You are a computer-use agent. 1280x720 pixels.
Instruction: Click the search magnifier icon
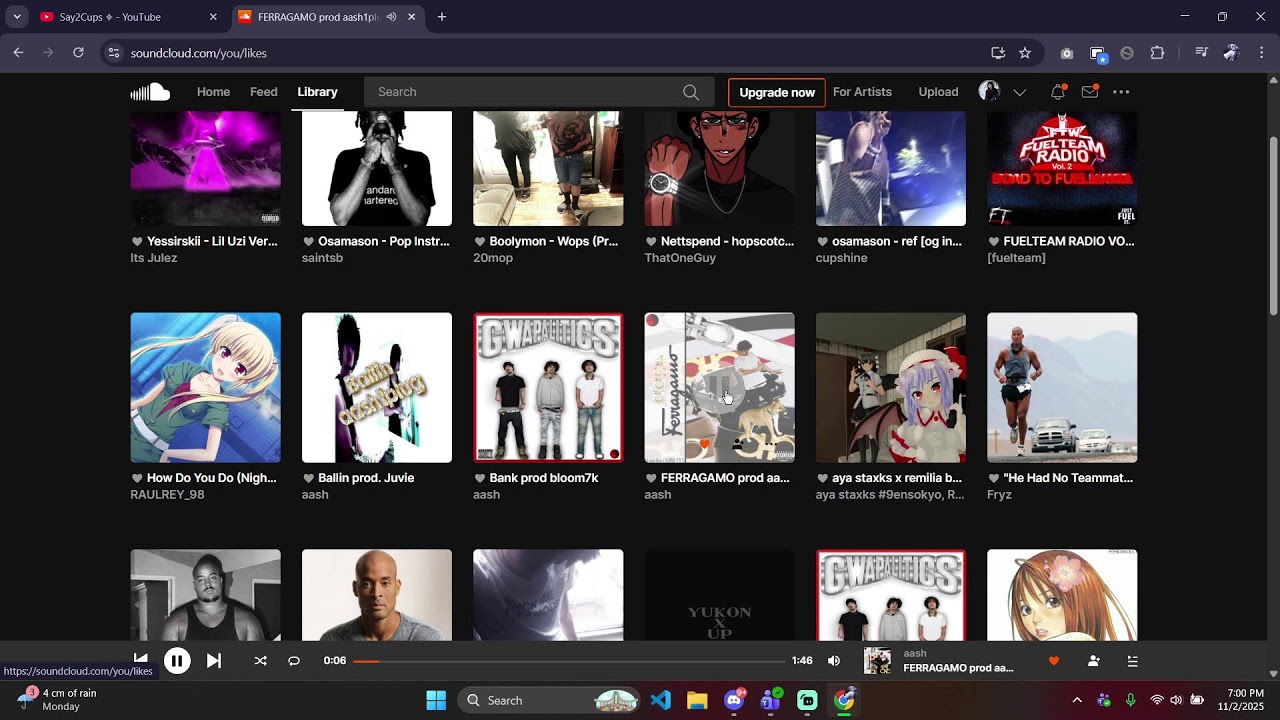click(x=691, y=92)
